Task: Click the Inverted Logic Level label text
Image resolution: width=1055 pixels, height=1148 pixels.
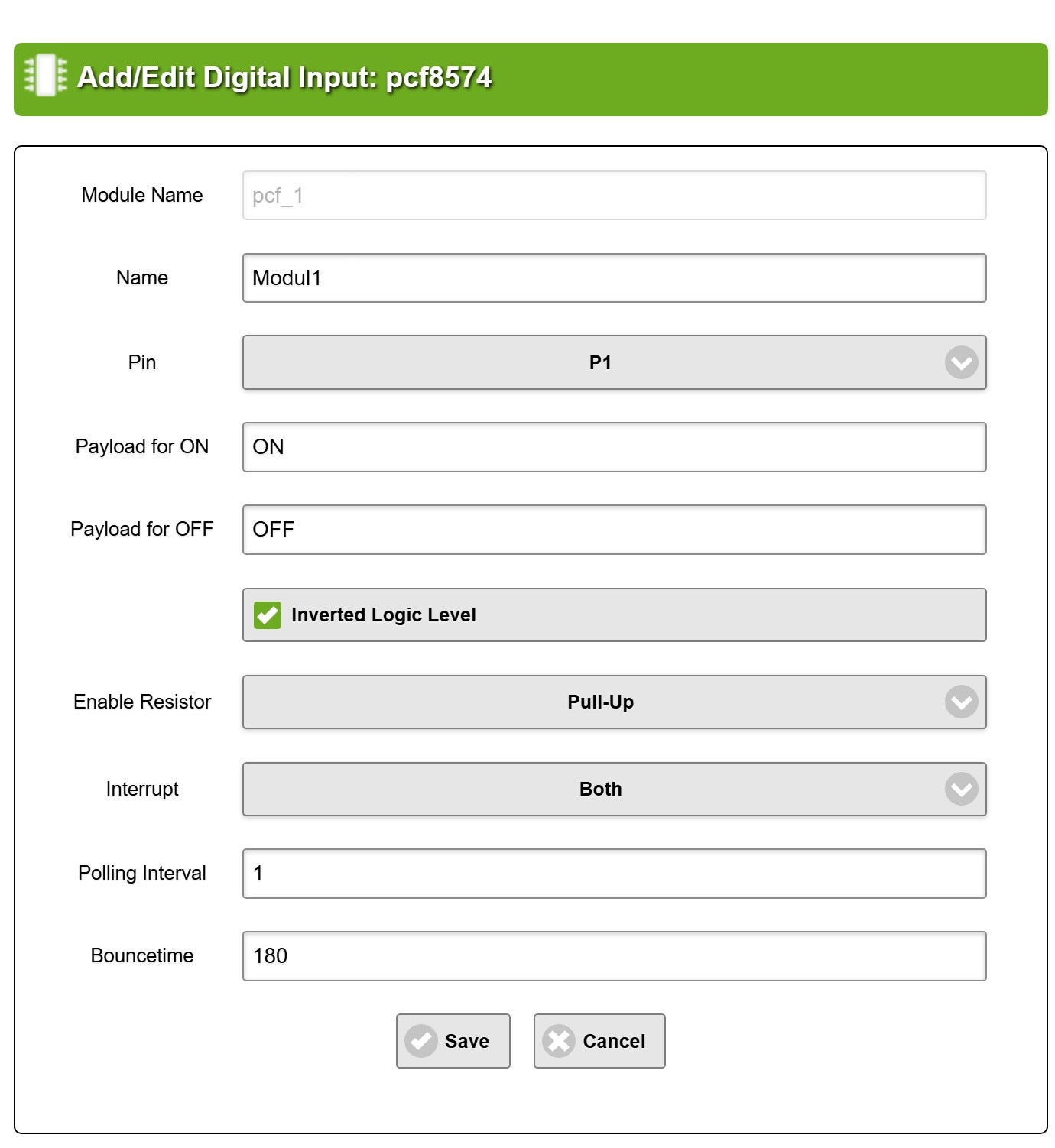Action: 383,615
